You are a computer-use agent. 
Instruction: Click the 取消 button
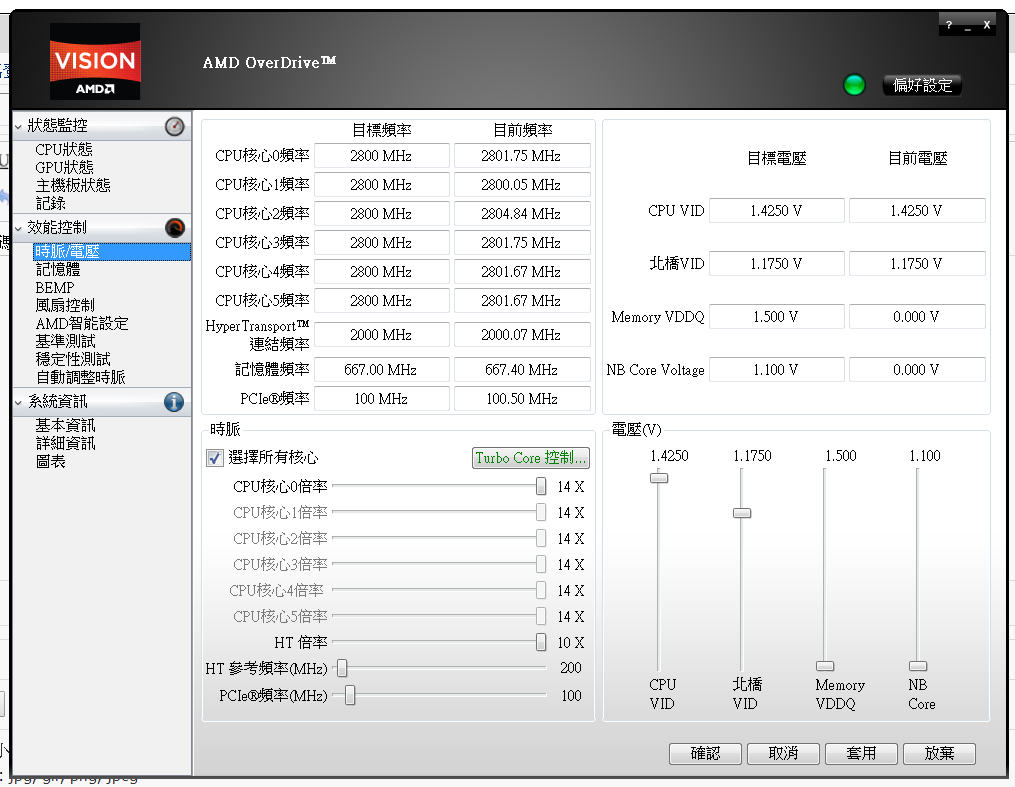point(783,753)
